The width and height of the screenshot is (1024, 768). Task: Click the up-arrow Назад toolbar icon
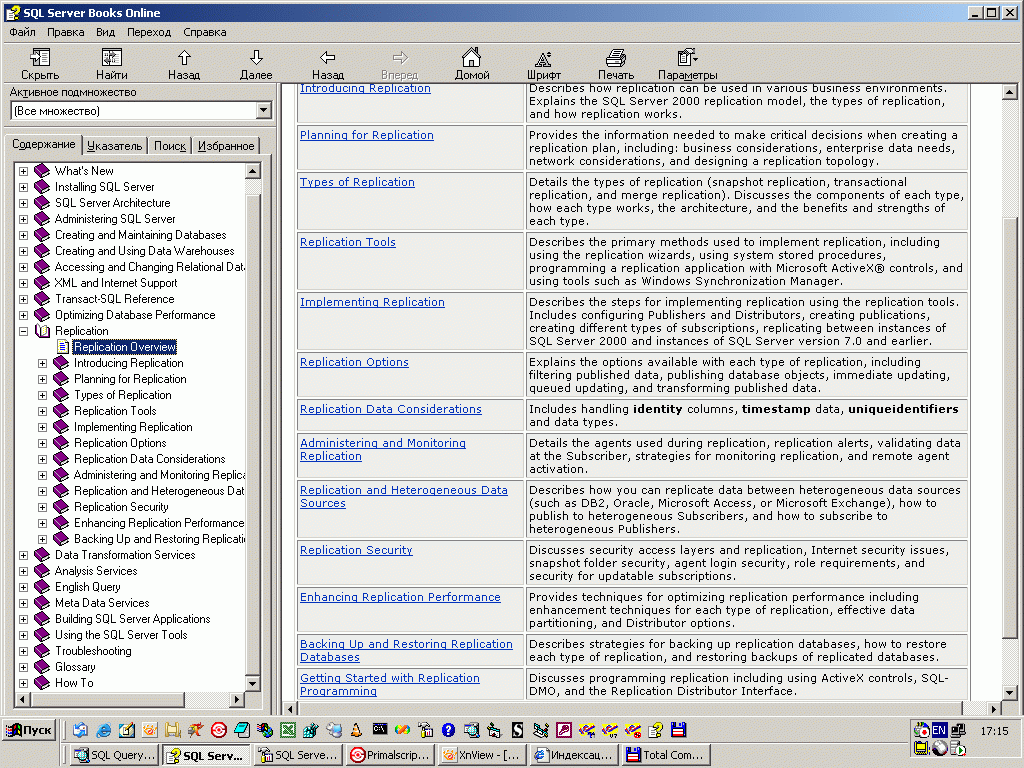[x=184, y=57]
